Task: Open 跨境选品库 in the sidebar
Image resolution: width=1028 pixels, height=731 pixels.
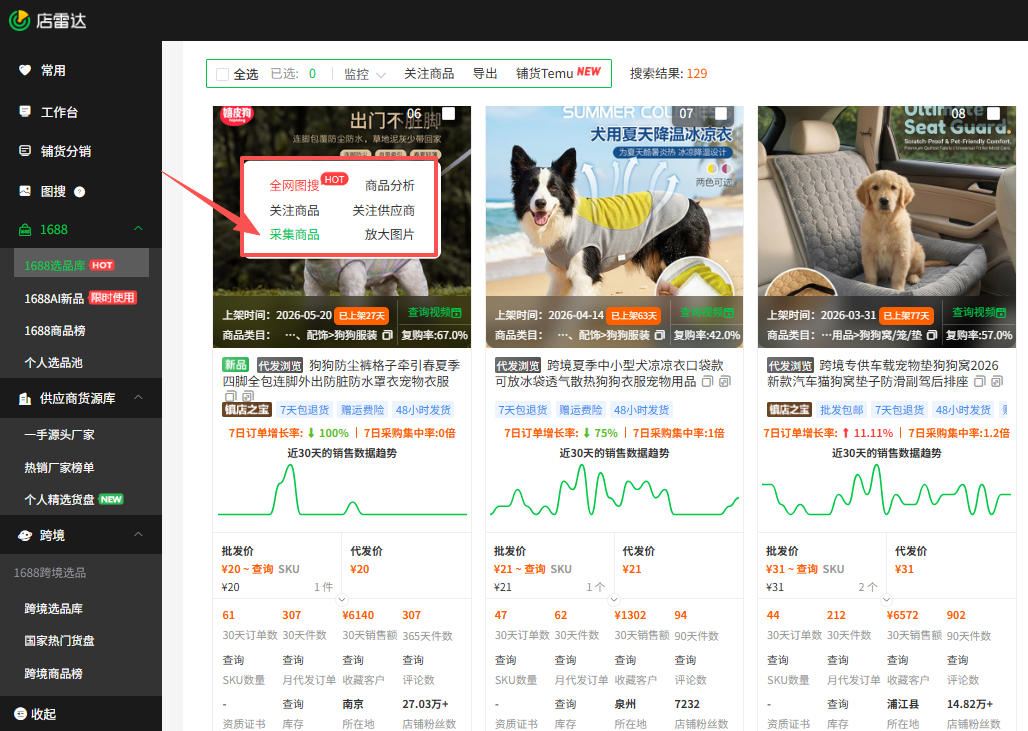Action: pyautogui.click(x=53, y=608)
